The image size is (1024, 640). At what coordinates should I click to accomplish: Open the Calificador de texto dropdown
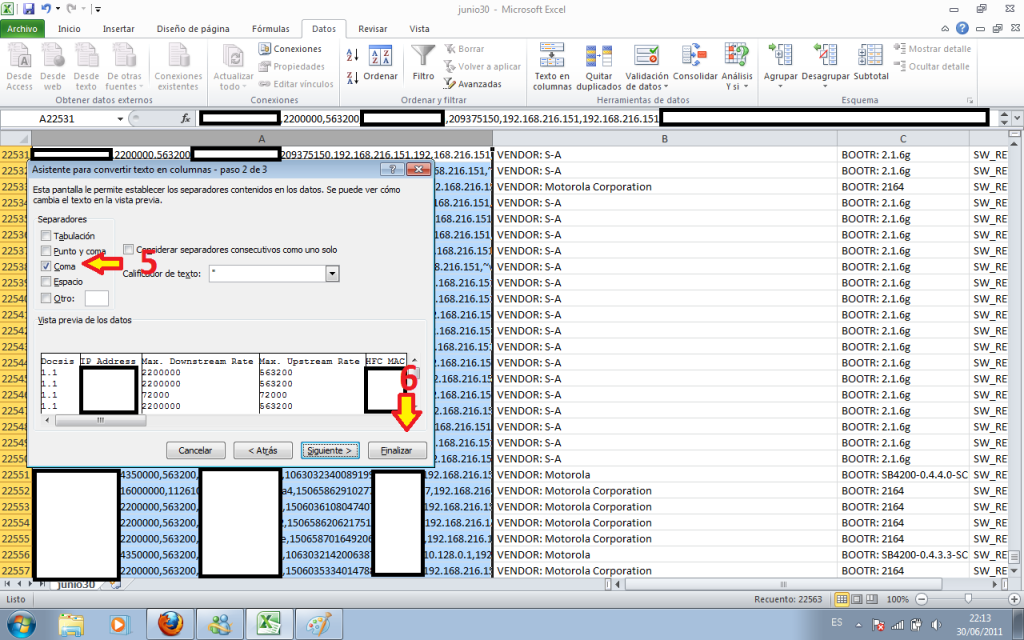click(332, 274)
